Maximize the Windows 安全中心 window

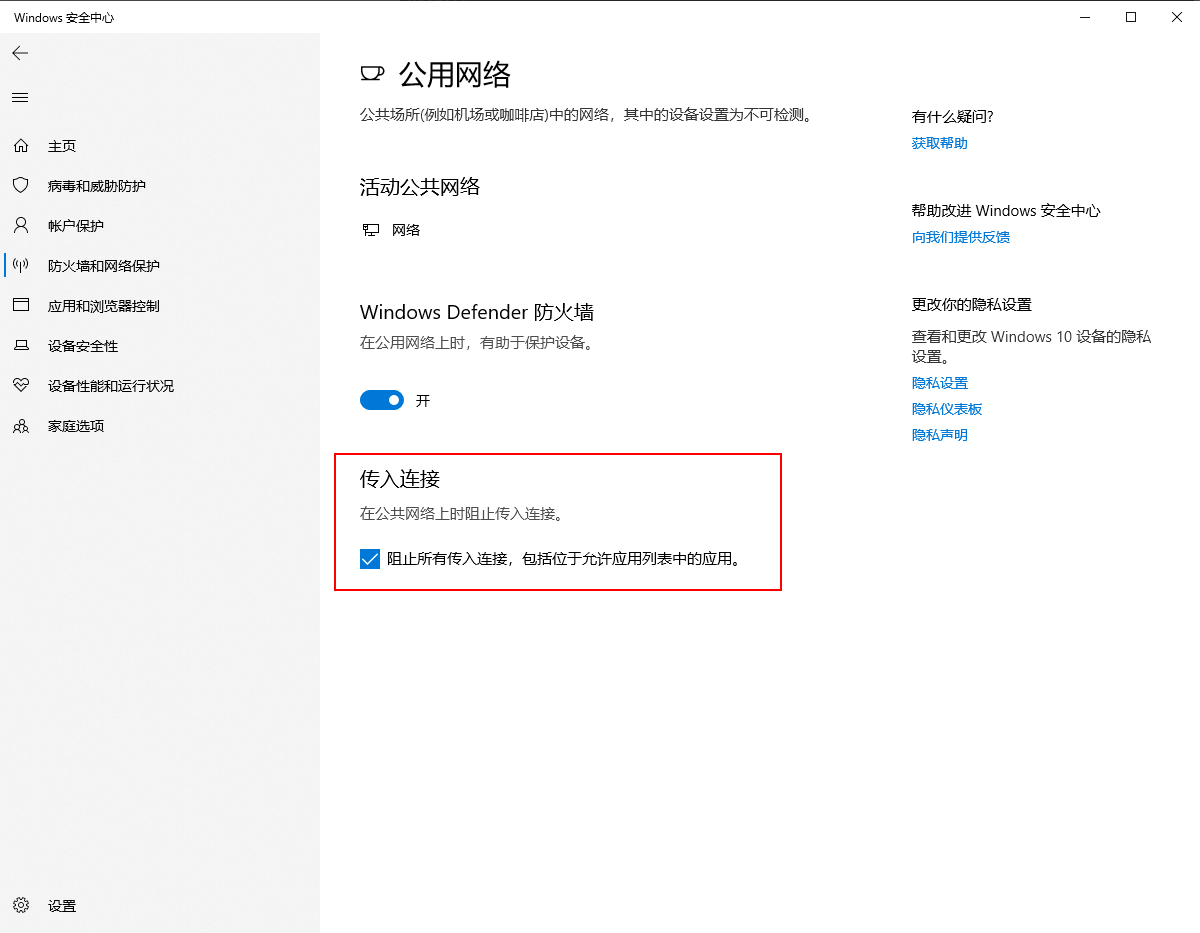(x=1131, y=17)
